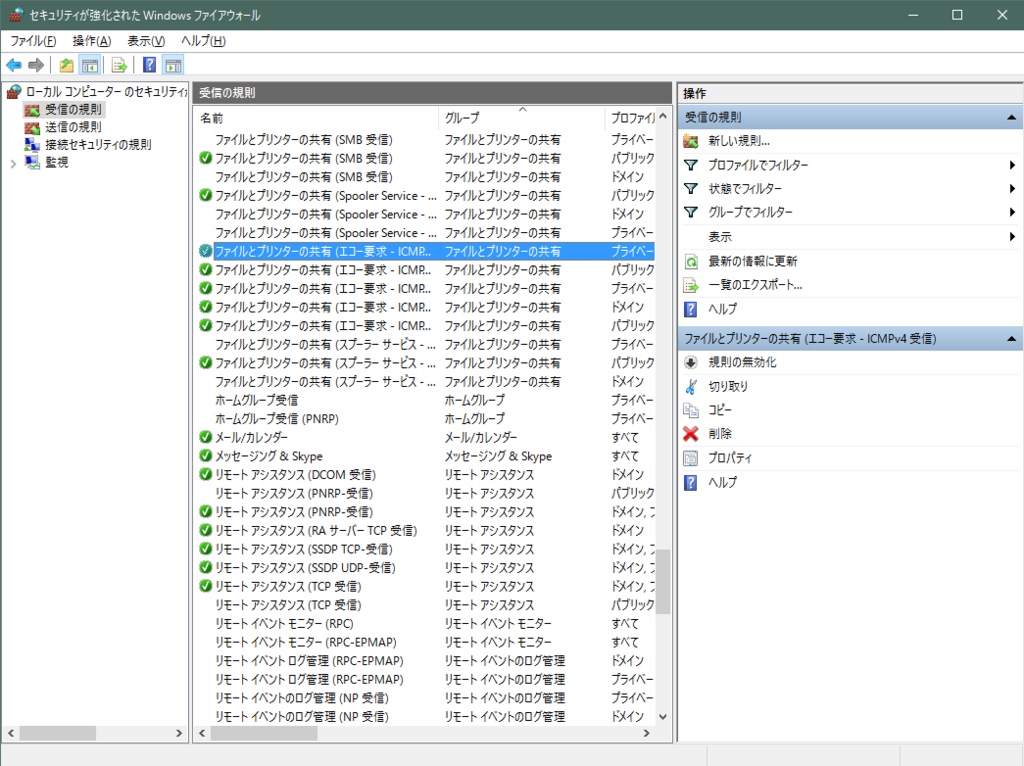Image resolution: width=1024 pixels, height=766 pixels.
Task: Open the 状態でフィルター submenu
Action: (850, 189)
